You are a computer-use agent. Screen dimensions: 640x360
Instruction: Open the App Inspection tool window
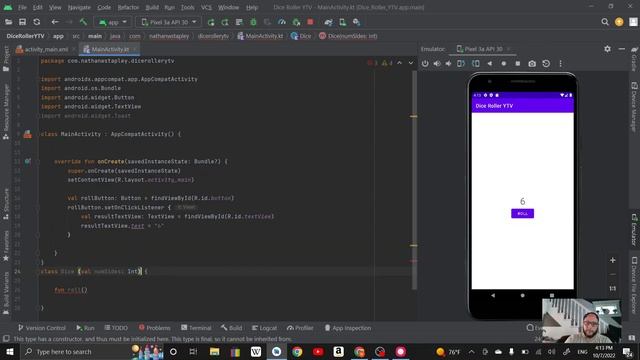348,328
